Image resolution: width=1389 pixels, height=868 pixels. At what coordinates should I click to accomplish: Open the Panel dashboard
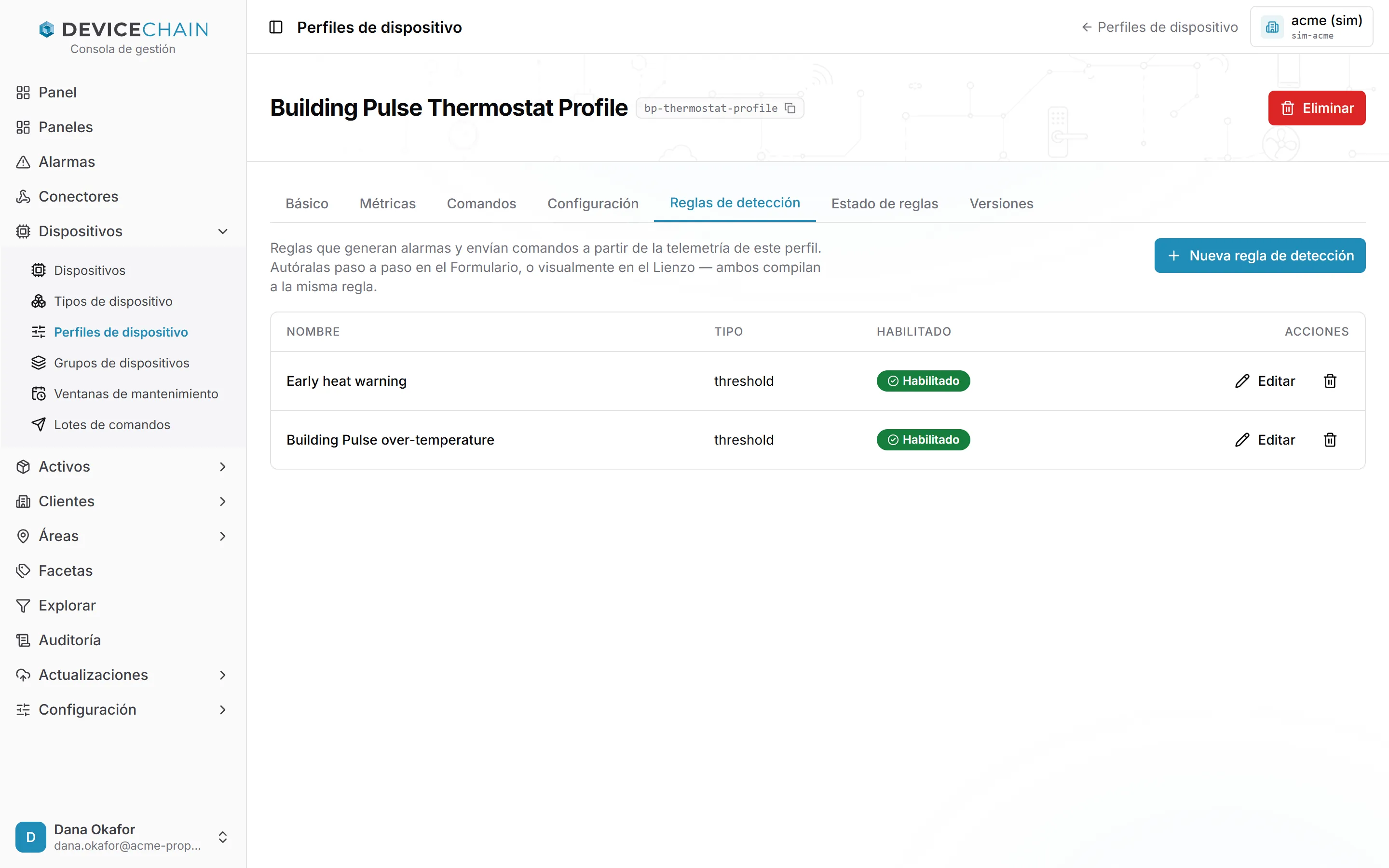(123, 93)
